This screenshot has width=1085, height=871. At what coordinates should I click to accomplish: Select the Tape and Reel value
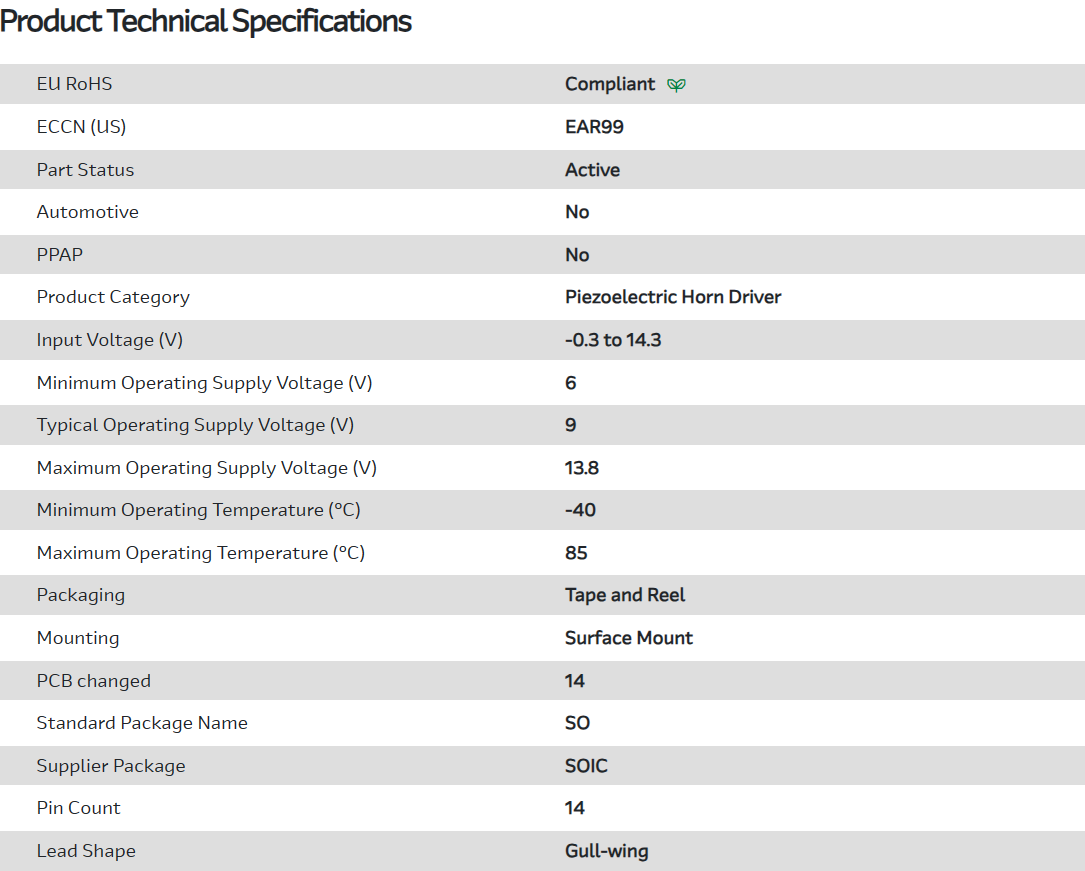(625, 595)
